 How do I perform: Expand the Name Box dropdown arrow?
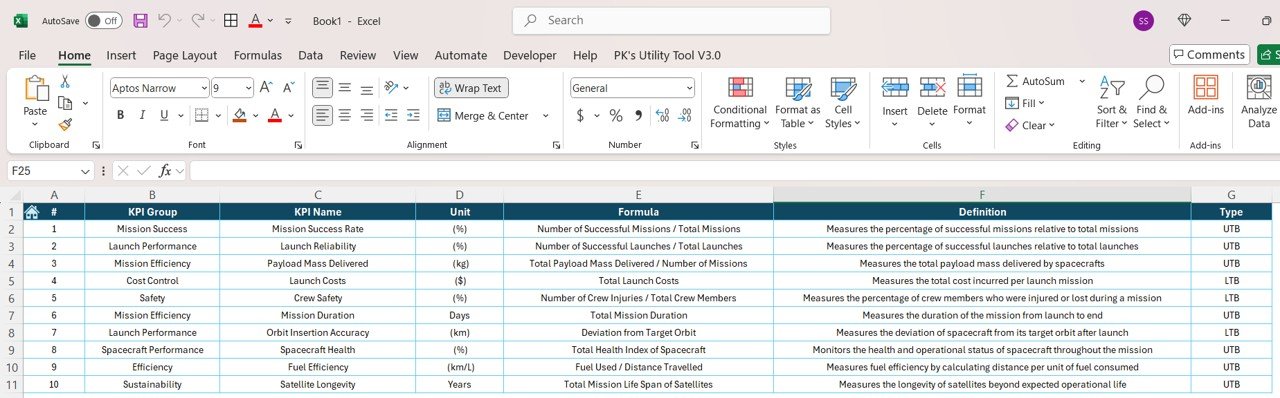pyautogui.click(x=84, y=171)
